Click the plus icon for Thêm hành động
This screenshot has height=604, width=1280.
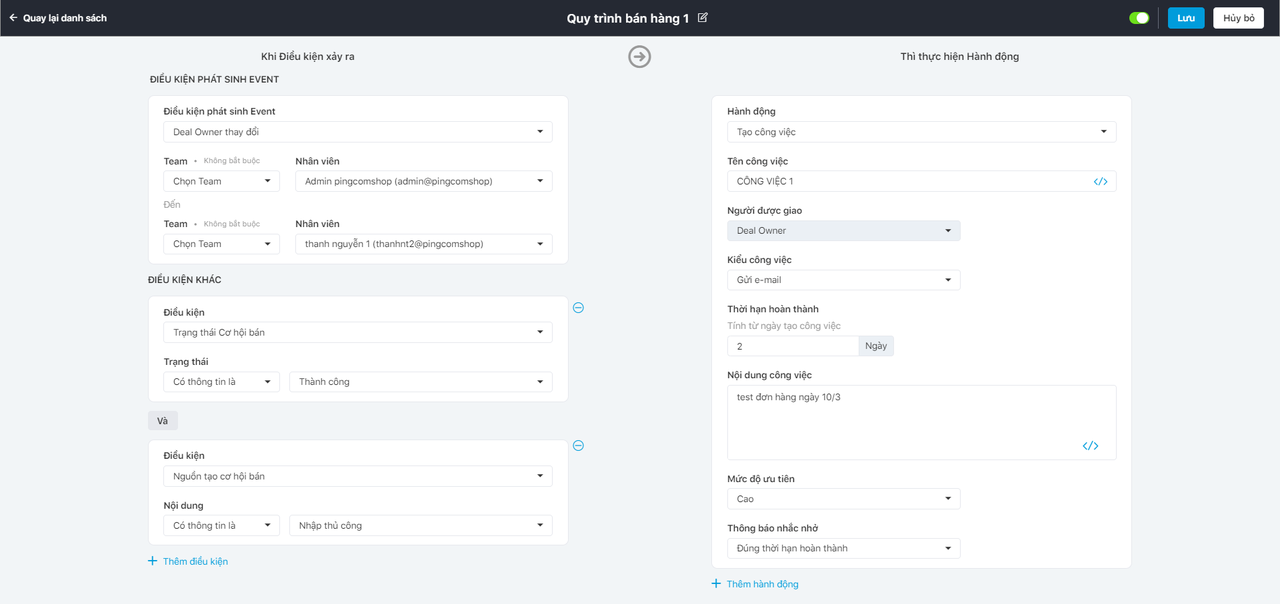[716, 584]
